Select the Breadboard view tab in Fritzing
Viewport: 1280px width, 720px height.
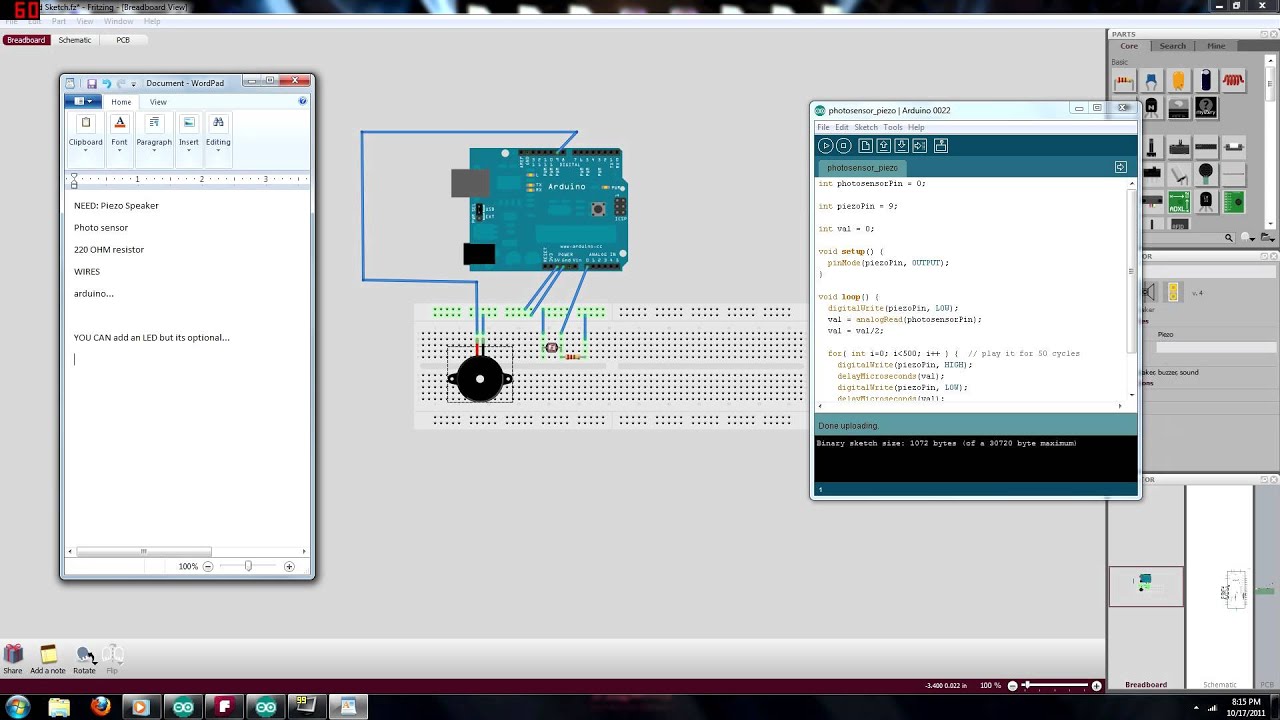point(25,40)
